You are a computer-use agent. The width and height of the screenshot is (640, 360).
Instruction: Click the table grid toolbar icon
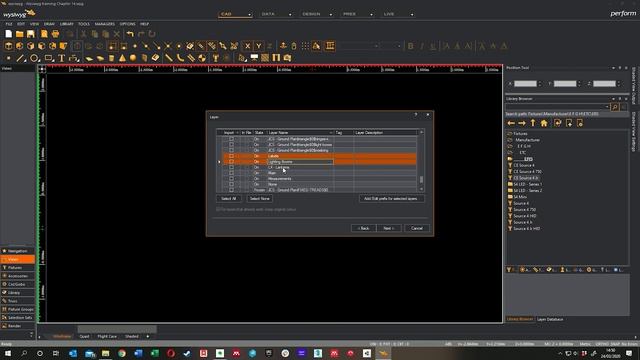(330, 46)
